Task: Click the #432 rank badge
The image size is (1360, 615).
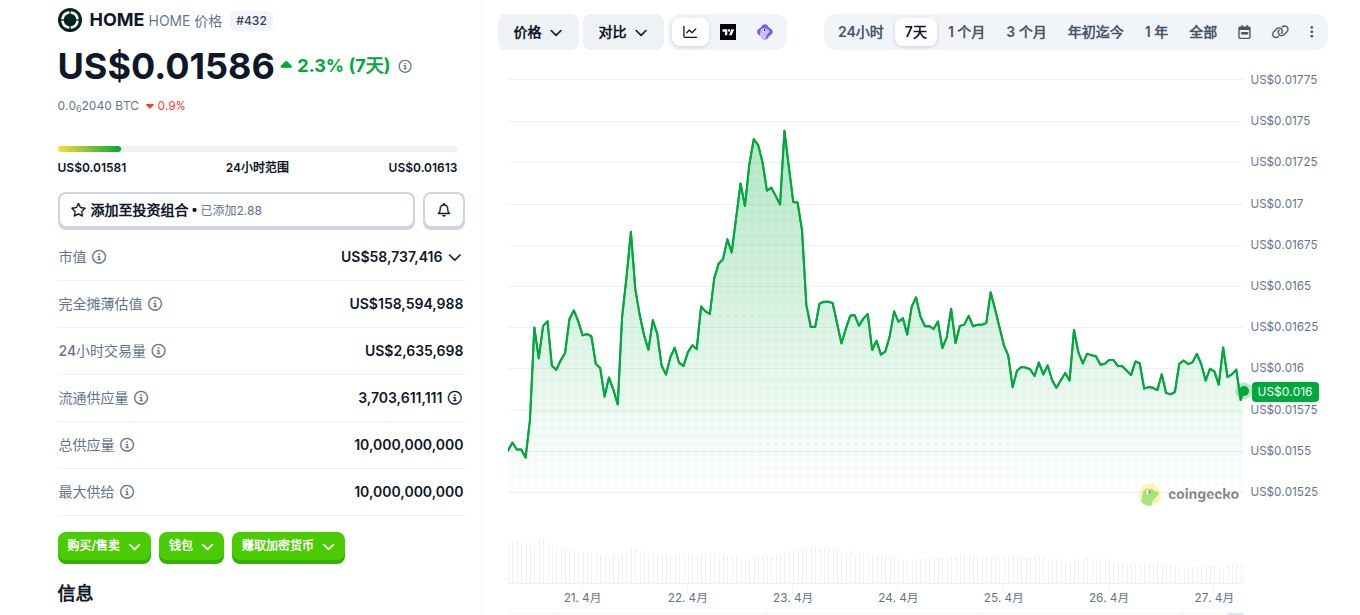Action: pos(251,20)
